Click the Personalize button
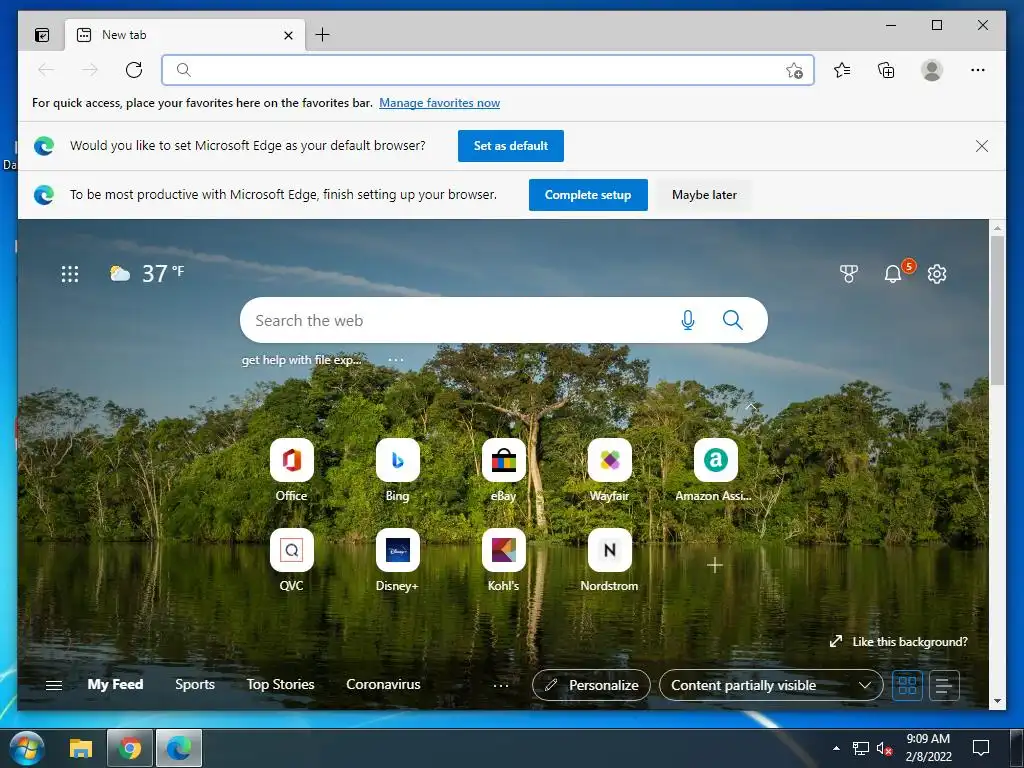1024x768 pixels. click(591, 685)
